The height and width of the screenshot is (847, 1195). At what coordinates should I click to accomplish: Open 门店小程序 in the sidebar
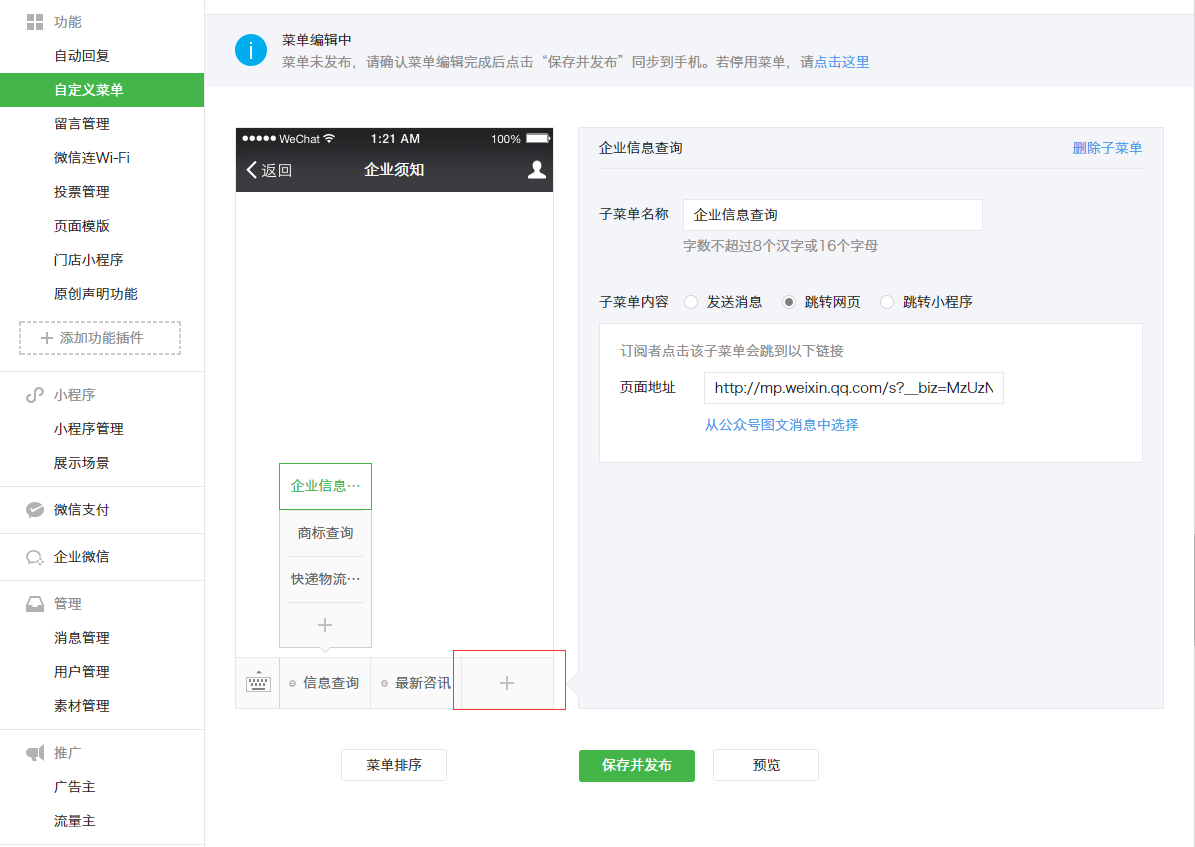tap(89, 260)
